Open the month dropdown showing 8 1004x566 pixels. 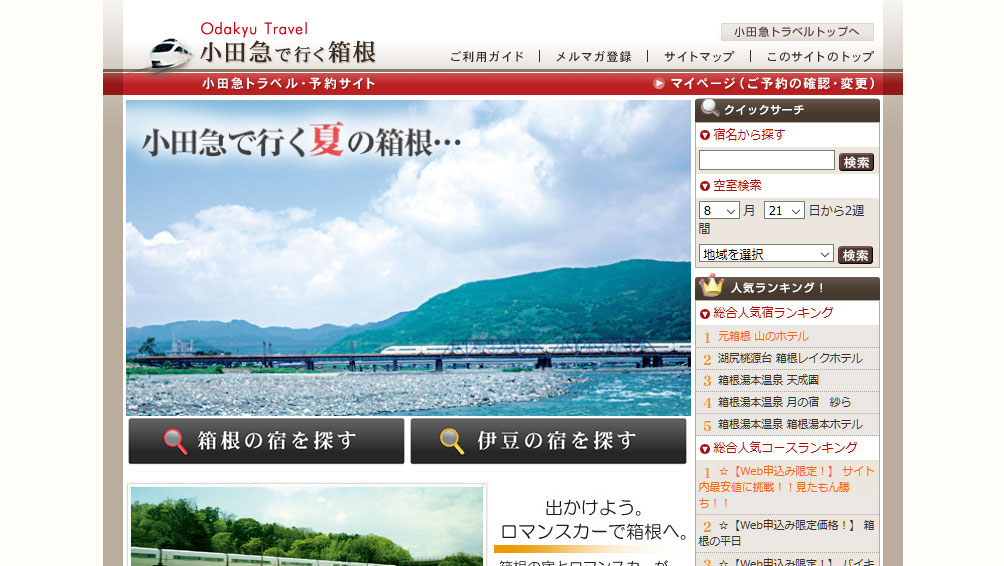[x=719, y=211]
